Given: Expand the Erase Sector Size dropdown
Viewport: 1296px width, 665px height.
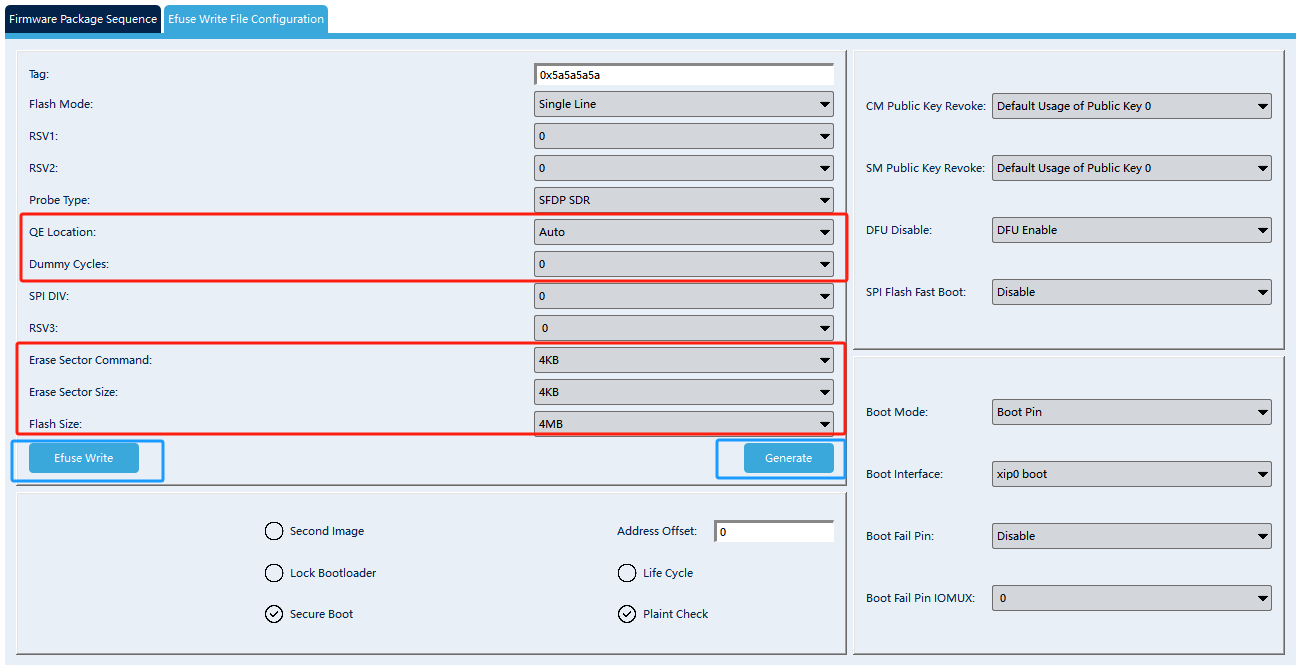Looking at the screenshot, I should pyautogui.click(x=684, y=392).
